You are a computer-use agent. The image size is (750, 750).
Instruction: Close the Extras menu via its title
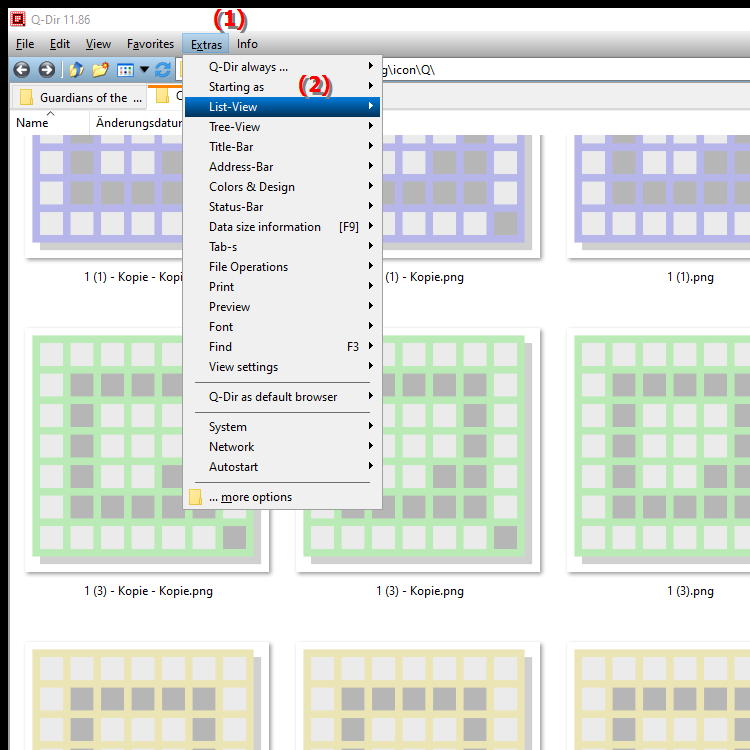click(x=206, y=44)
